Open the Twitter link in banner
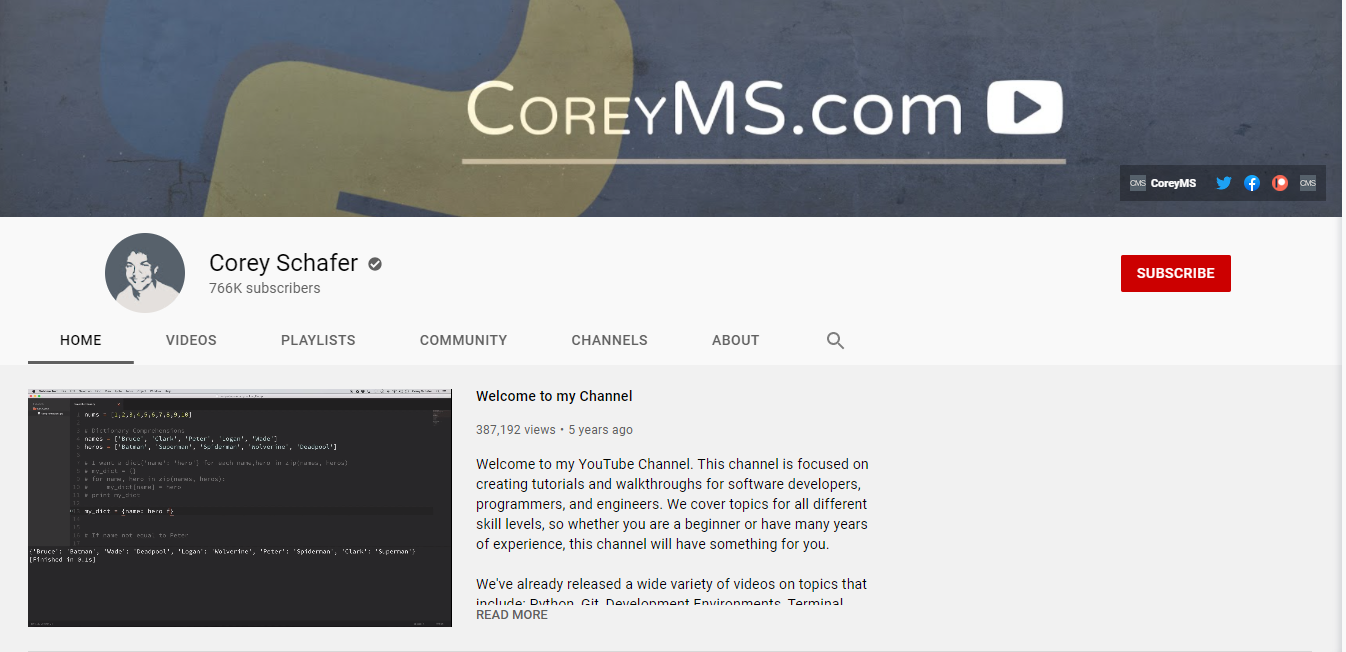The image size is (1346, 652). point(1224,183)
